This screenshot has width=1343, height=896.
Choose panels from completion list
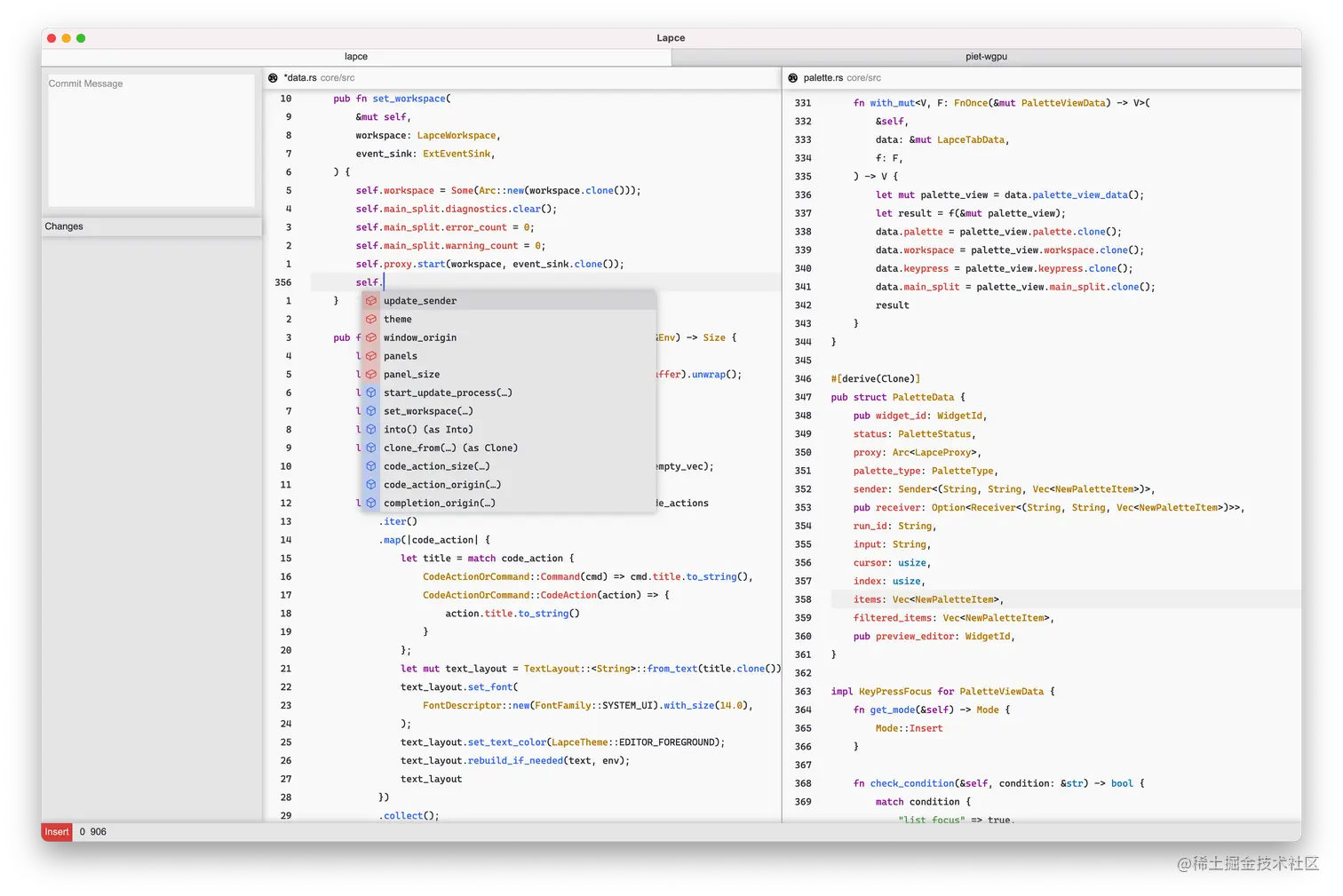coord(509,356)
